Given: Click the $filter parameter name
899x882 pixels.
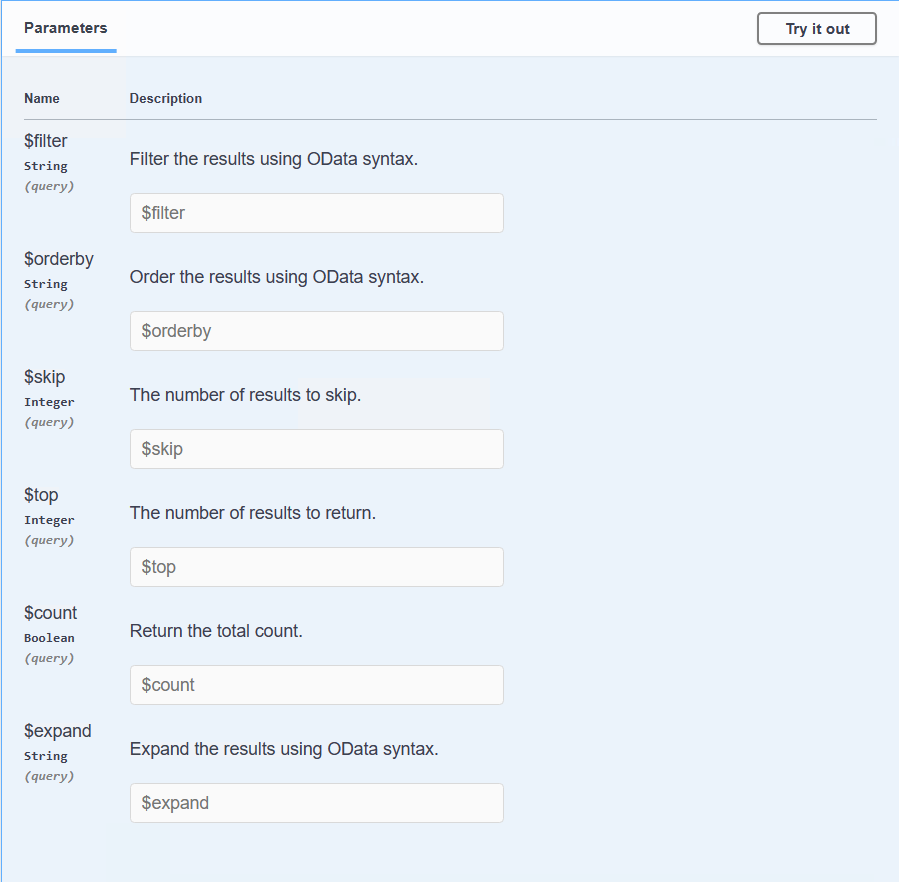Looking at the screenshot, I should pos(46,141).
